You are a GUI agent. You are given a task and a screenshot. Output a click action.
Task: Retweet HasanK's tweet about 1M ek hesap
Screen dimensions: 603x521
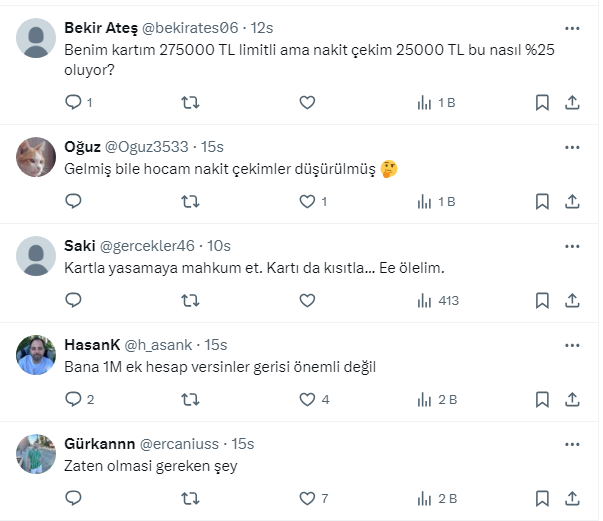(x=190, y=399)
